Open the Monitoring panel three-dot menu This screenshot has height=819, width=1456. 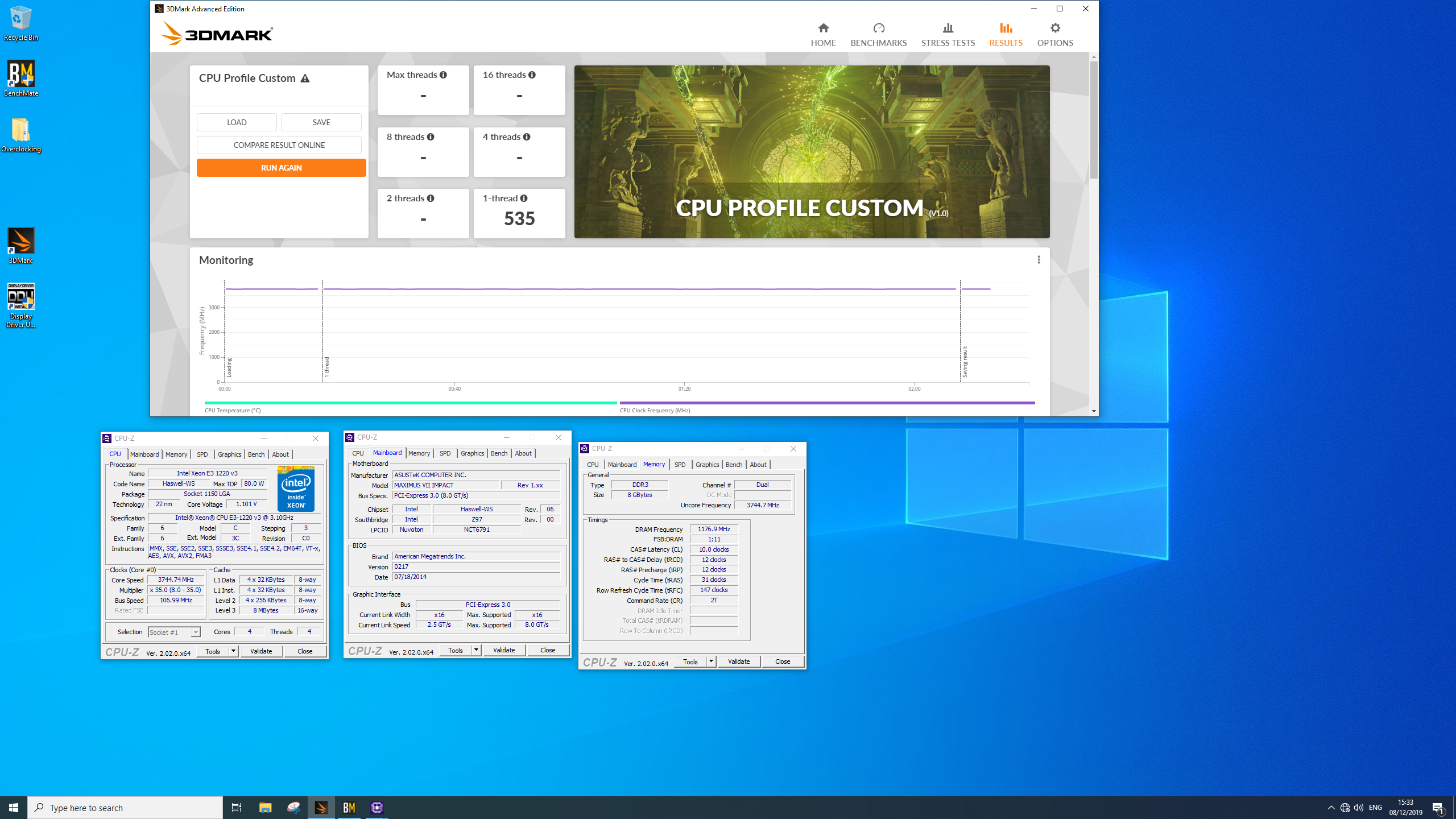[x=1039, y=260]
